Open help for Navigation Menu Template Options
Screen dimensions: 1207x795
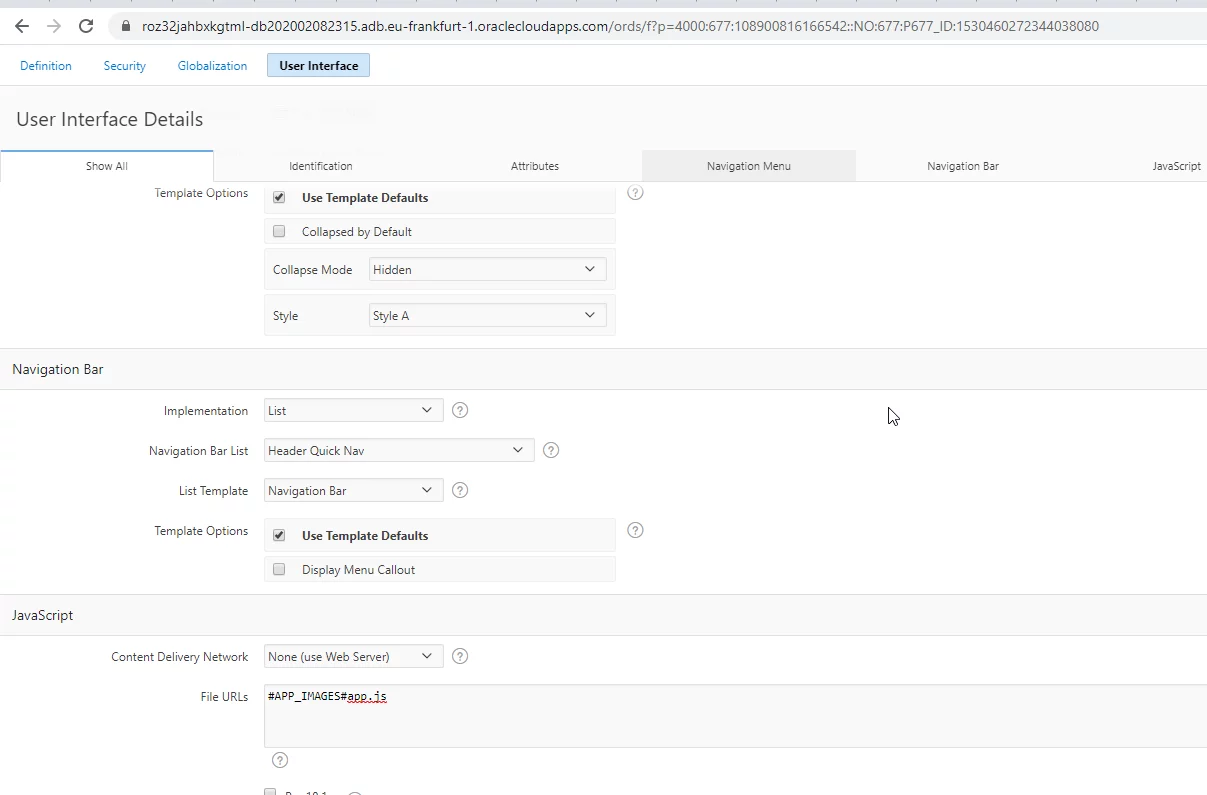635,192
